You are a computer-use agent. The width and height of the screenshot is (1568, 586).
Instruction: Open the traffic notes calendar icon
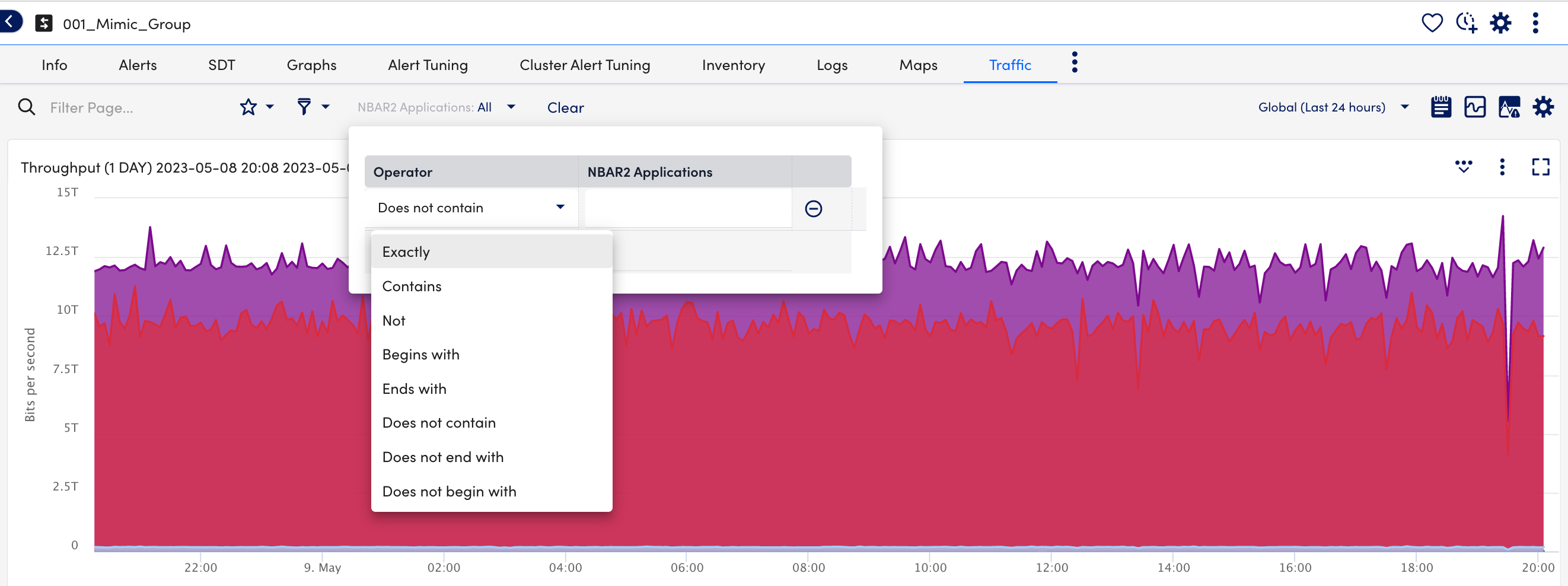tap(1440, 107)
